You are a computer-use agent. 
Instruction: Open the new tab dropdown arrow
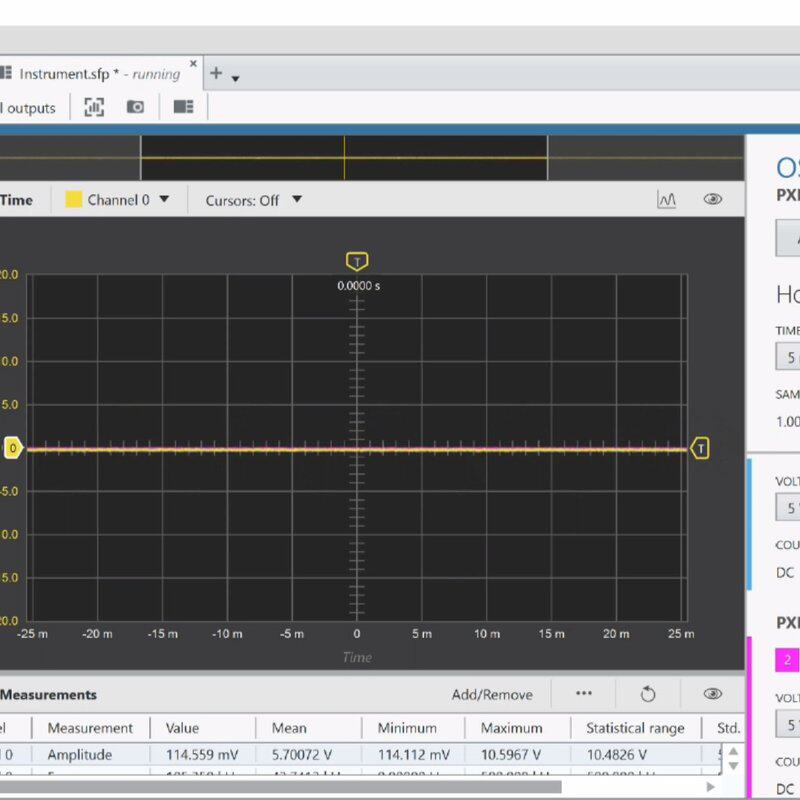click(235, 79)
